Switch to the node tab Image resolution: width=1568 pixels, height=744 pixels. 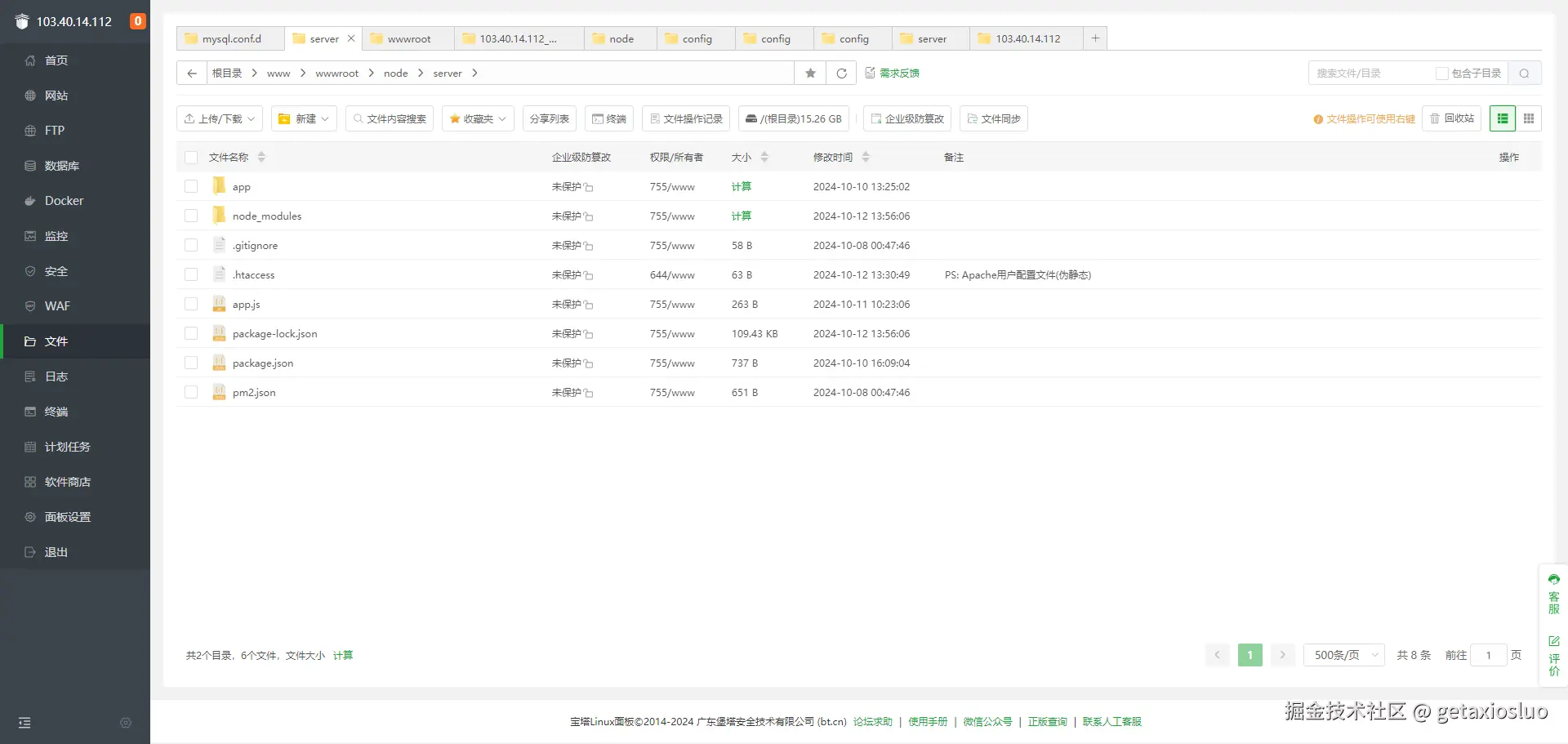[621, 38]
